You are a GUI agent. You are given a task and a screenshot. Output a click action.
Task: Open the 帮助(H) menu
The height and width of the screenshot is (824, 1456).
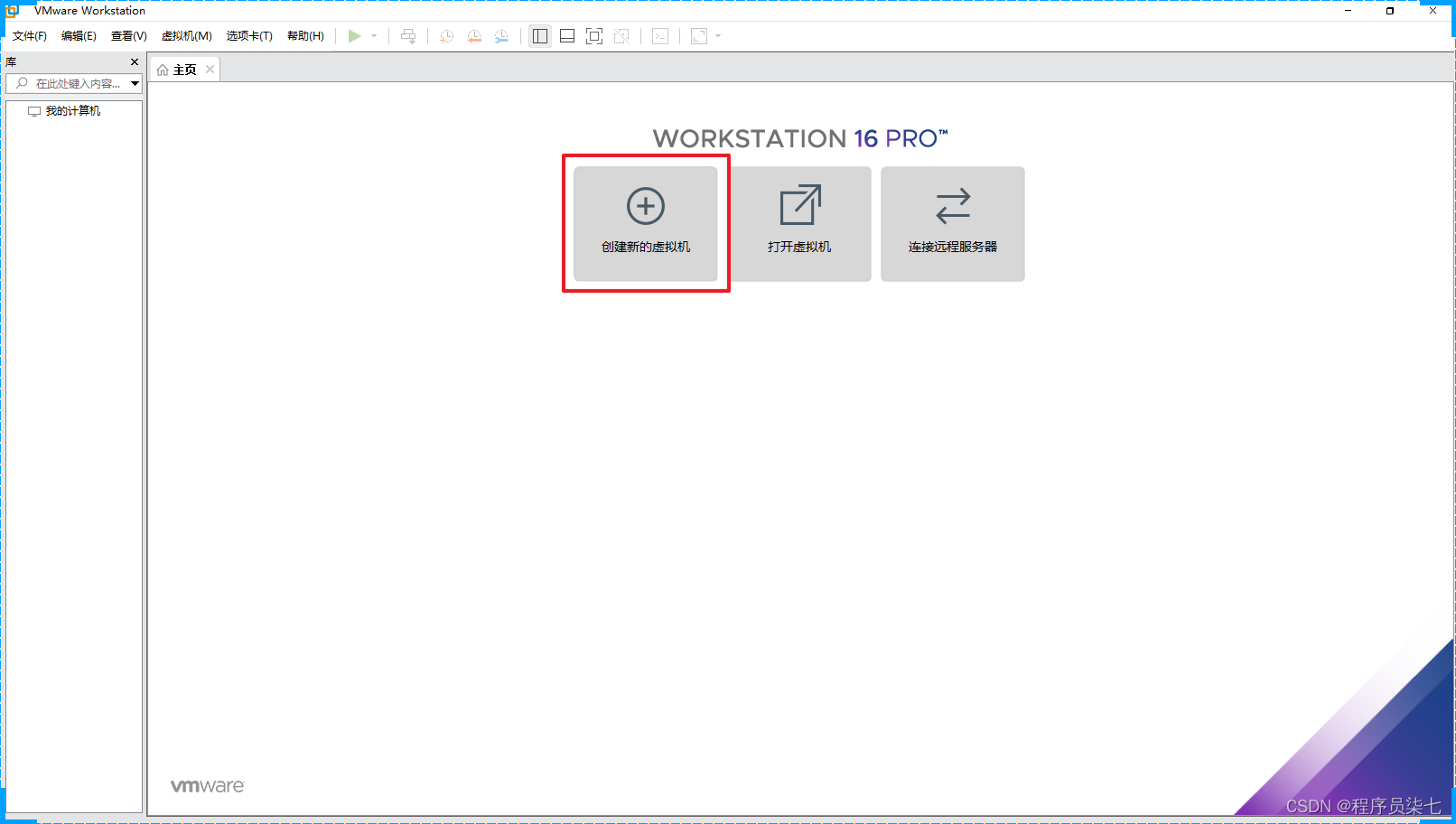[x=305, y=36]
